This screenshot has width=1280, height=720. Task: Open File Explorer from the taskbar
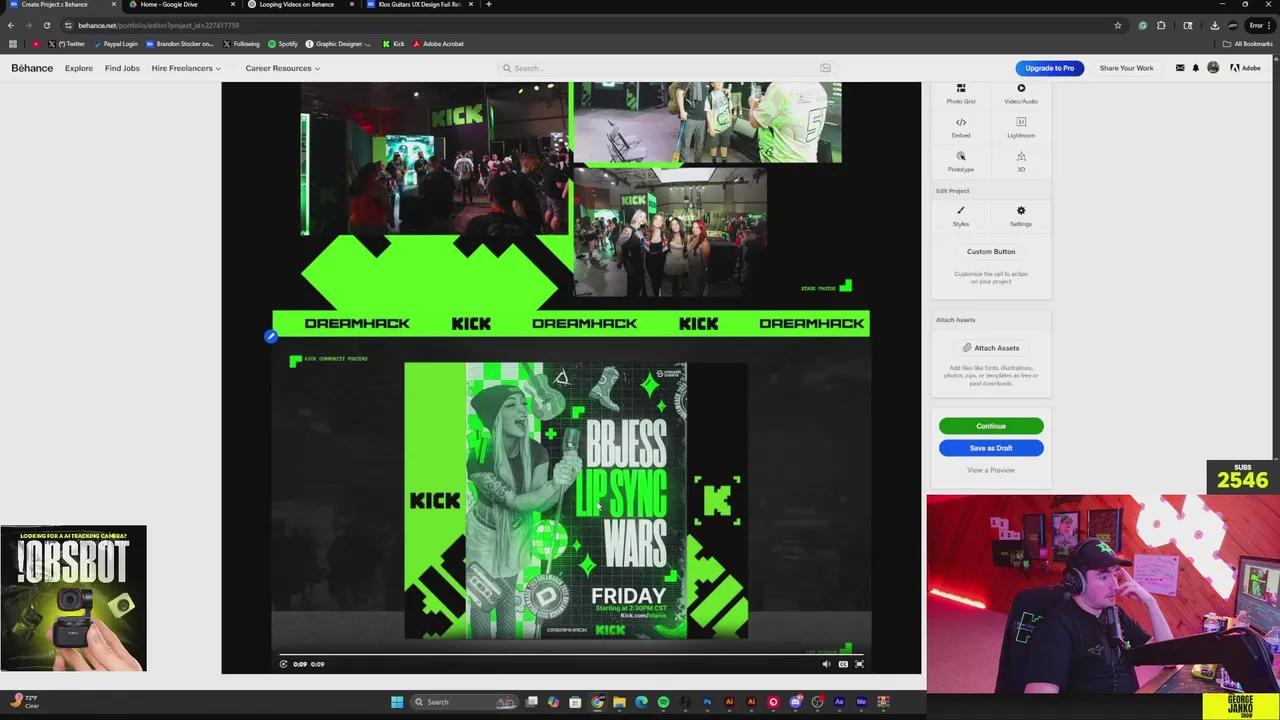[619, 702]
